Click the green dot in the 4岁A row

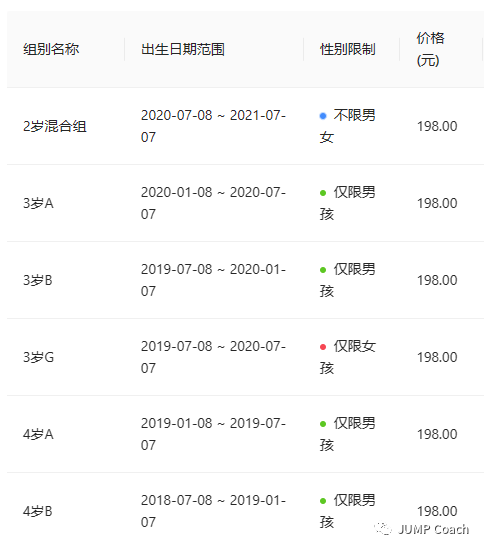[323, 424]
